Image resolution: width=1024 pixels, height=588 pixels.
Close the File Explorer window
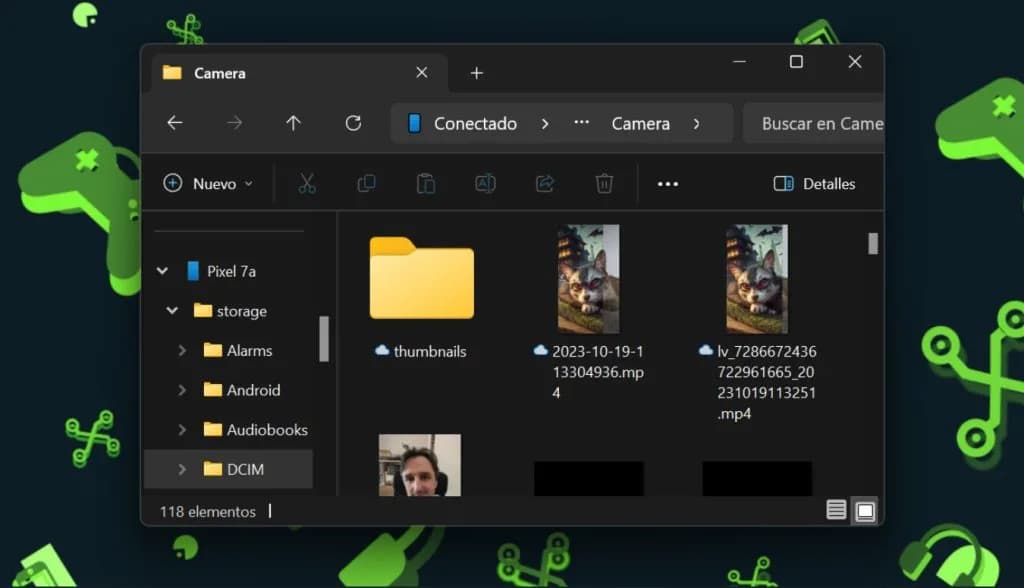(855, 61)
